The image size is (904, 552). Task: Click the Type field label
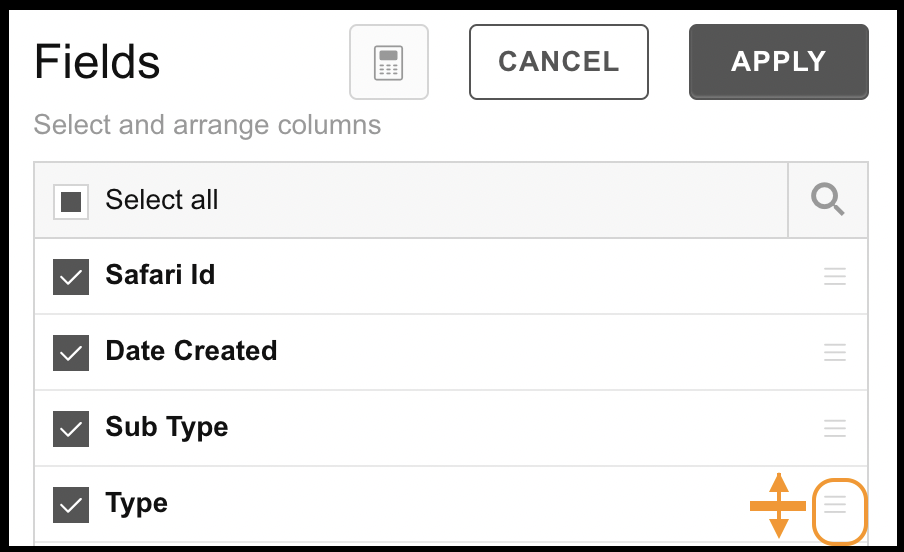coord(137,504)
